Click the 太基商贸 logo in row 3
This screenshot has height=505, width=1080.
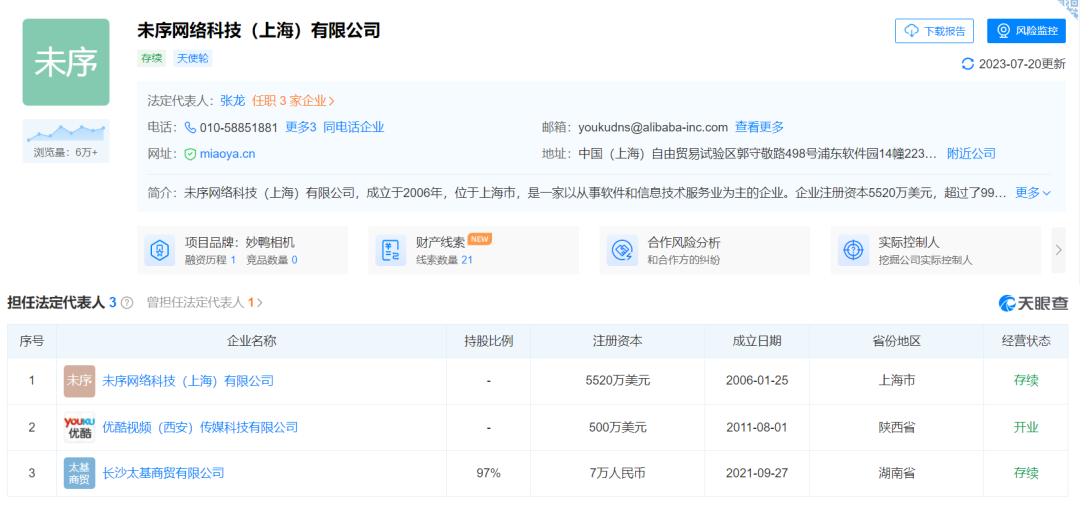(x=79, y=473)
